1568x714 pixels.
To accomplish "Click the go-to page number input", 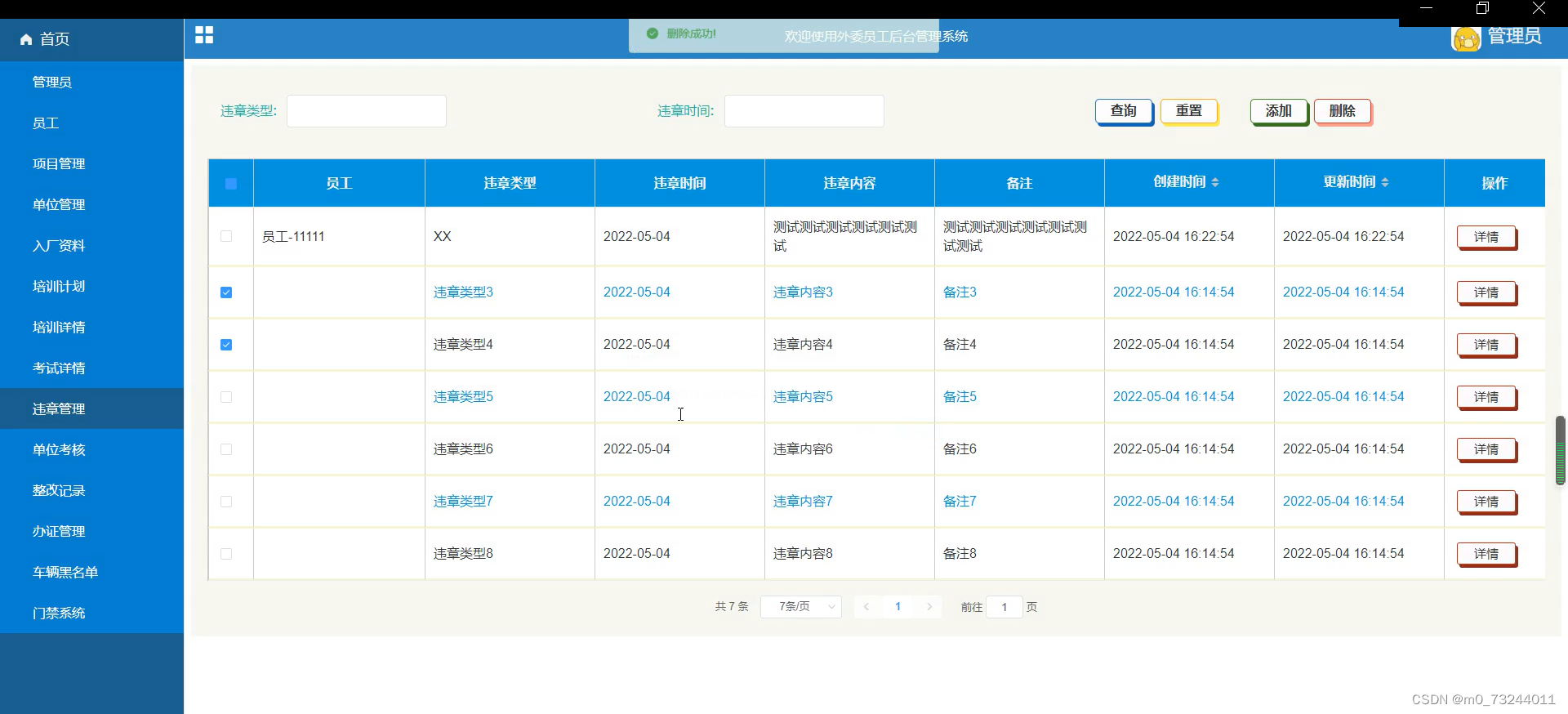I will 1004,607.
